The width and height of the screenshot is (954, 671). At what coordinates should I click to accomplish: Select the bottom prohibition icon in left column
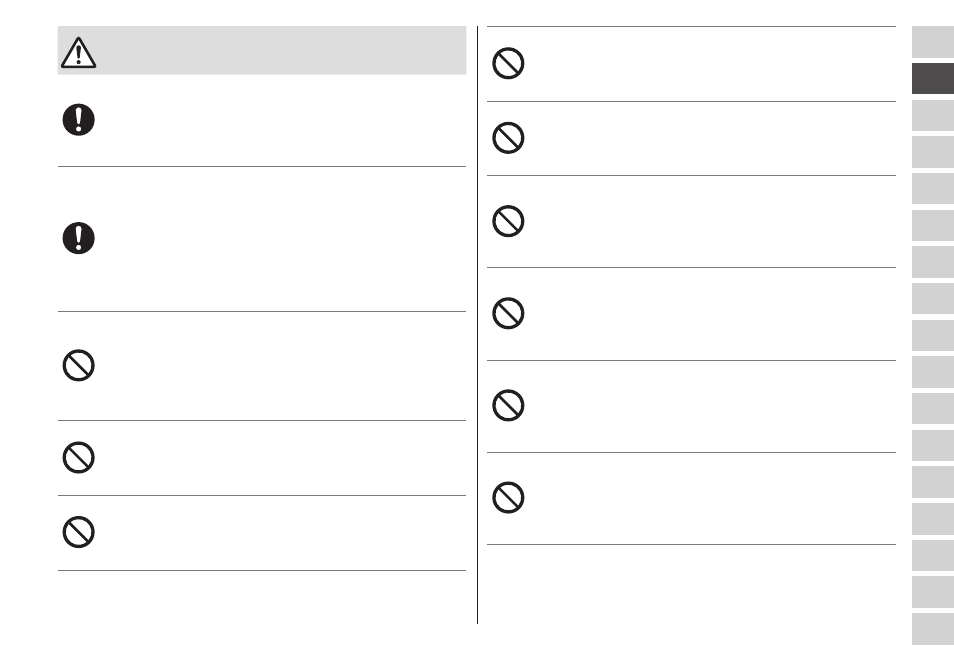click(x=78, y=532)
